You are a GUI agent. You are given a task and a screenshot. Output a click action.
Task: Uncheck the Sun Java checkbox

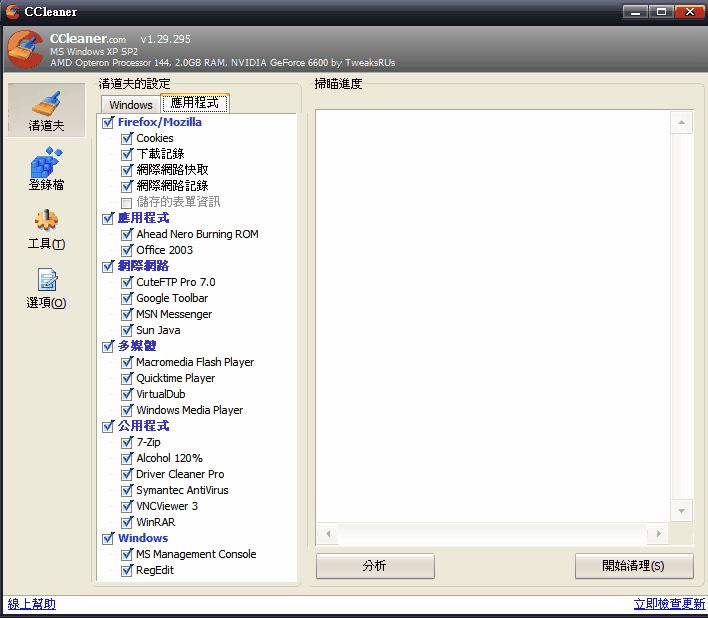[127, 330]
